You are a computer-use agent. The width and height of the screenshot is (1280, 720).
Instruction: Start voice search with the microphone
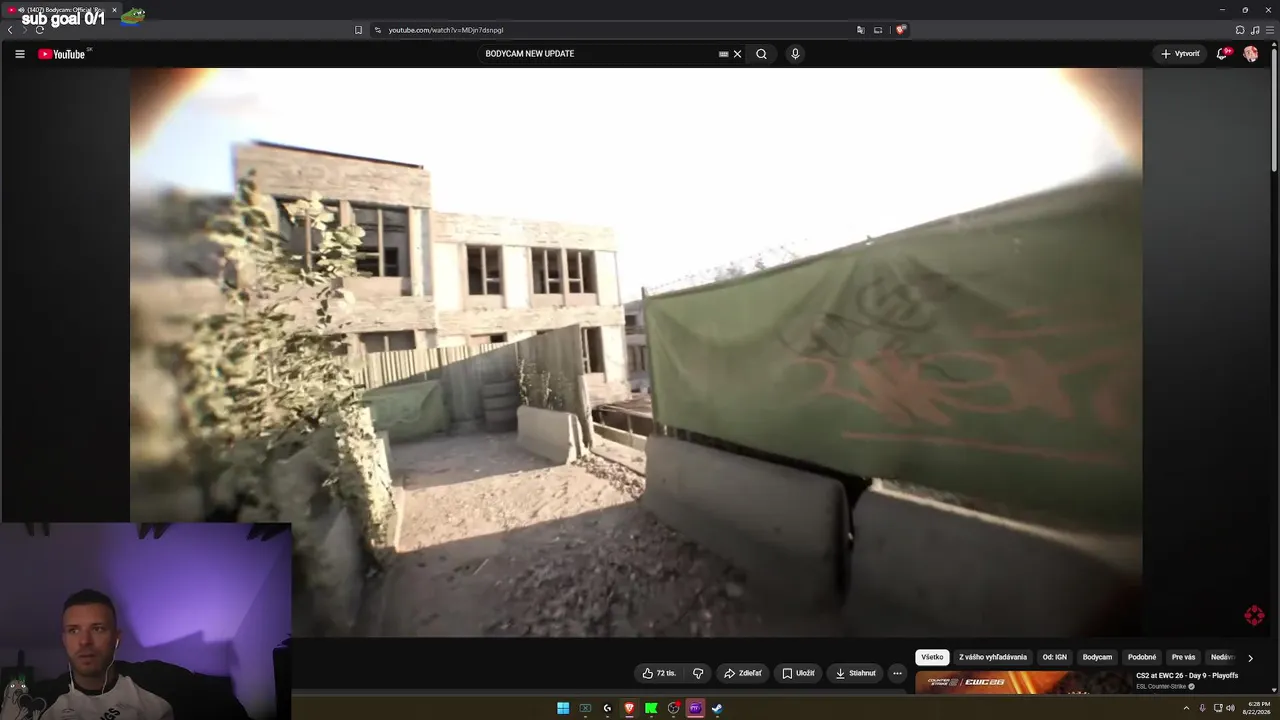(795, 54)
